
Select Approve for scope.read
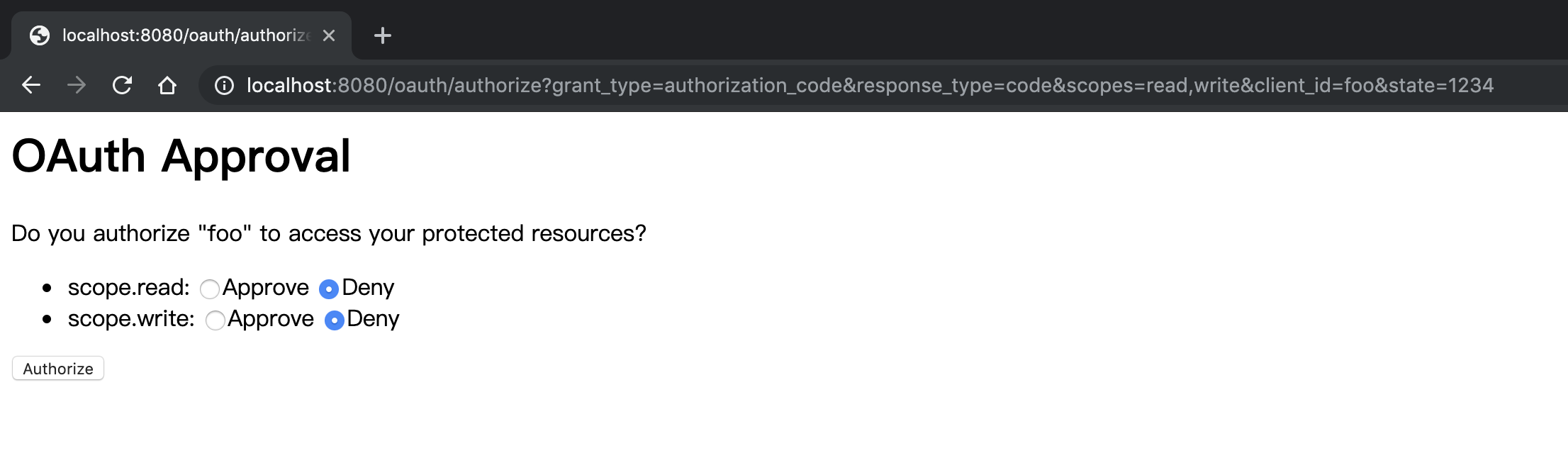pyautogui.click(x=210, y=289)
